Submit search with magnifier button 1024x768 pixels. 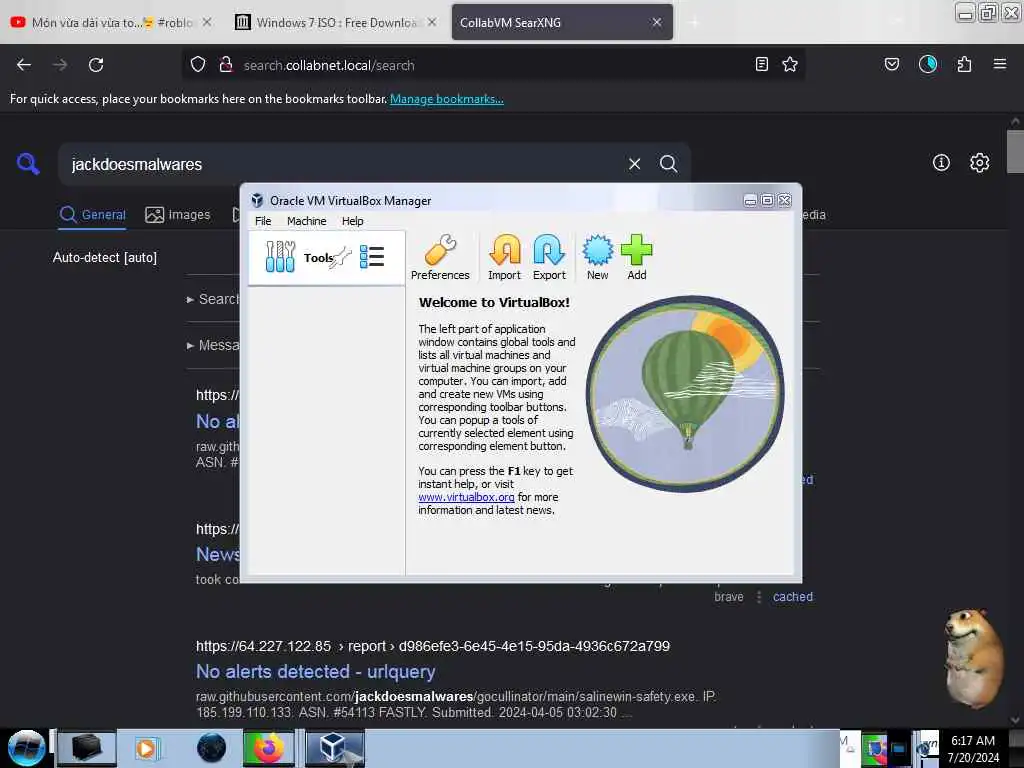point(668,164)
